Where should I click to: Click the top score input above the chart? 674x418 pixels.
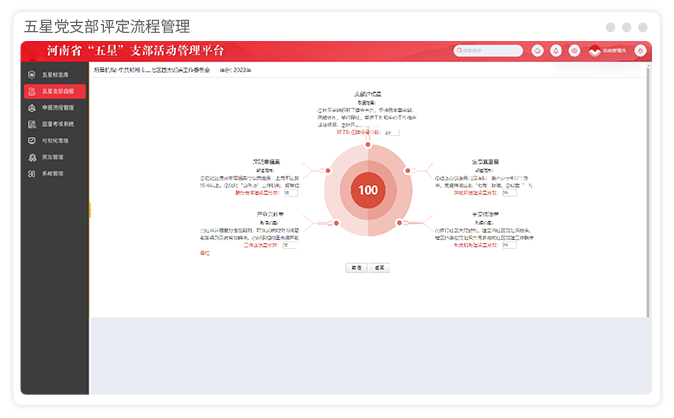click(x=391, y=131)
